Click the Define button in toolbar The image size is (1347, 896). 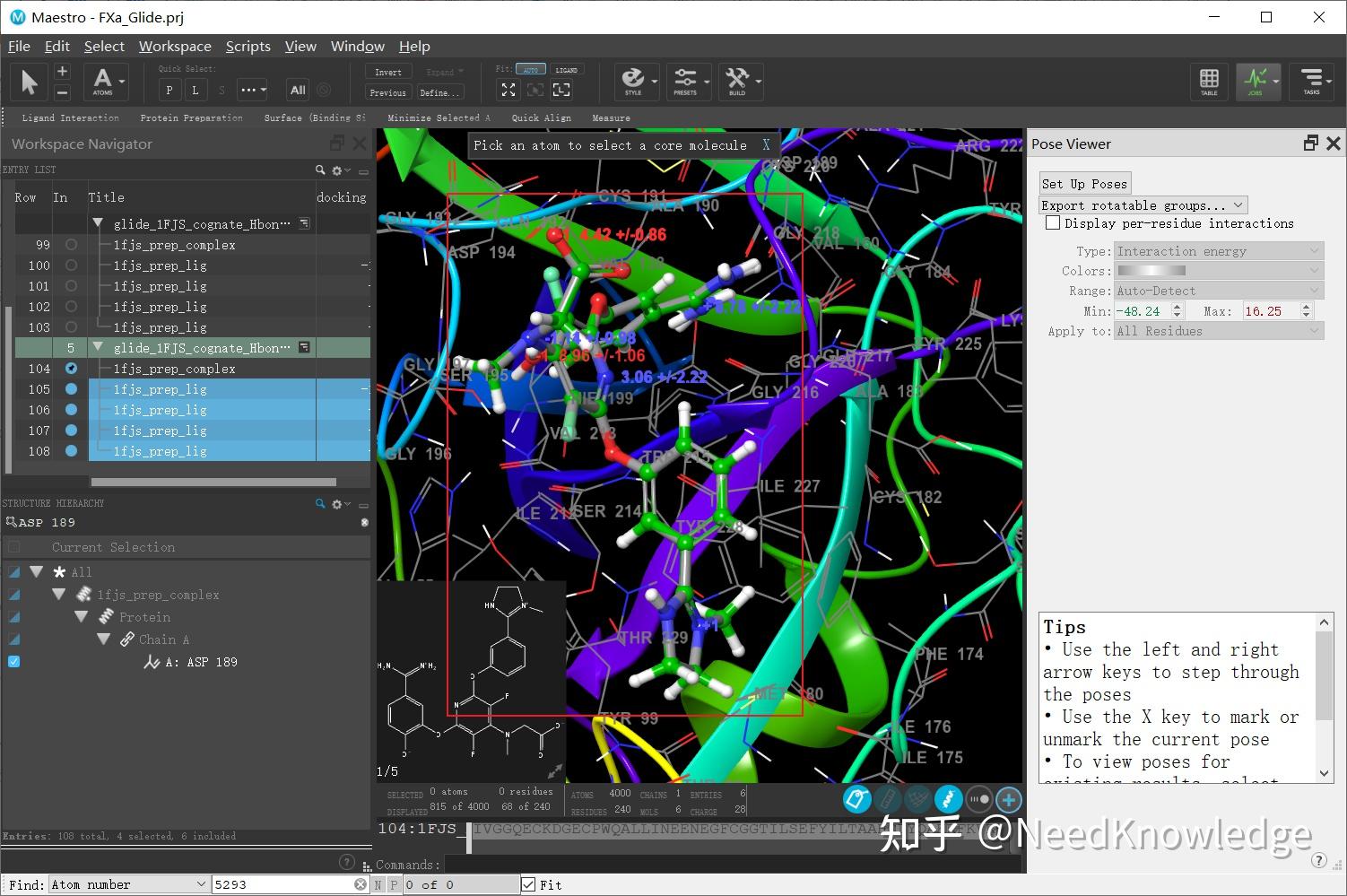point(439,92)
